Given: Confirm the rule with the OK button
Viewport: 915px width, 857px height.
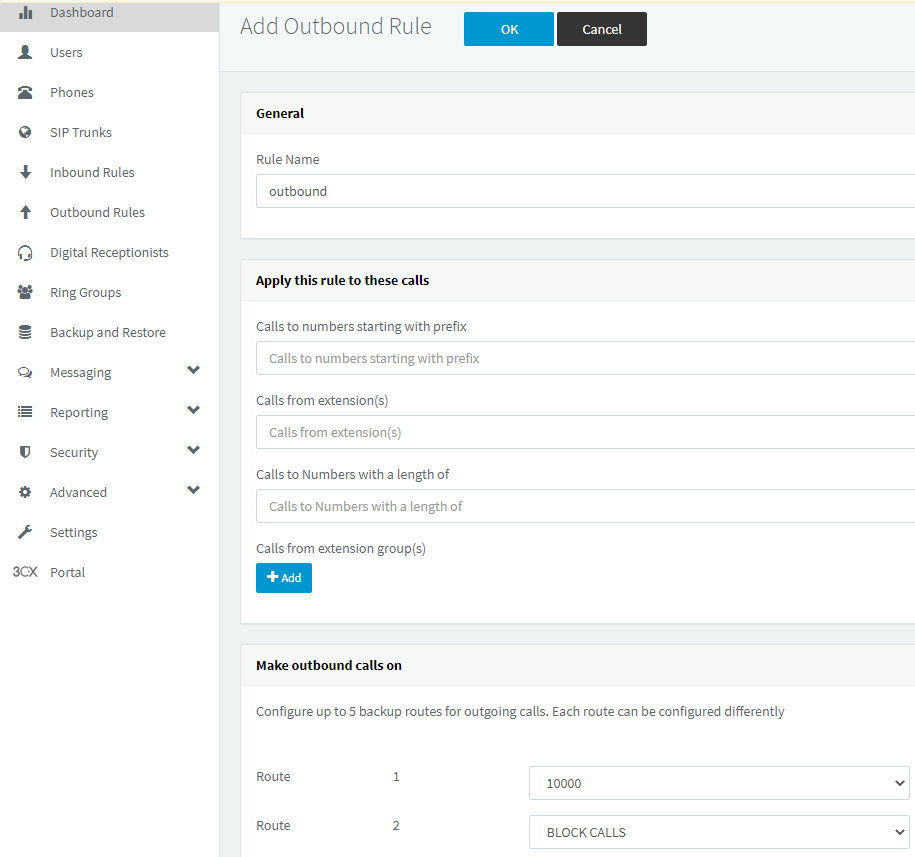Looking at the screenshot, I should click(x=509, y=29).
